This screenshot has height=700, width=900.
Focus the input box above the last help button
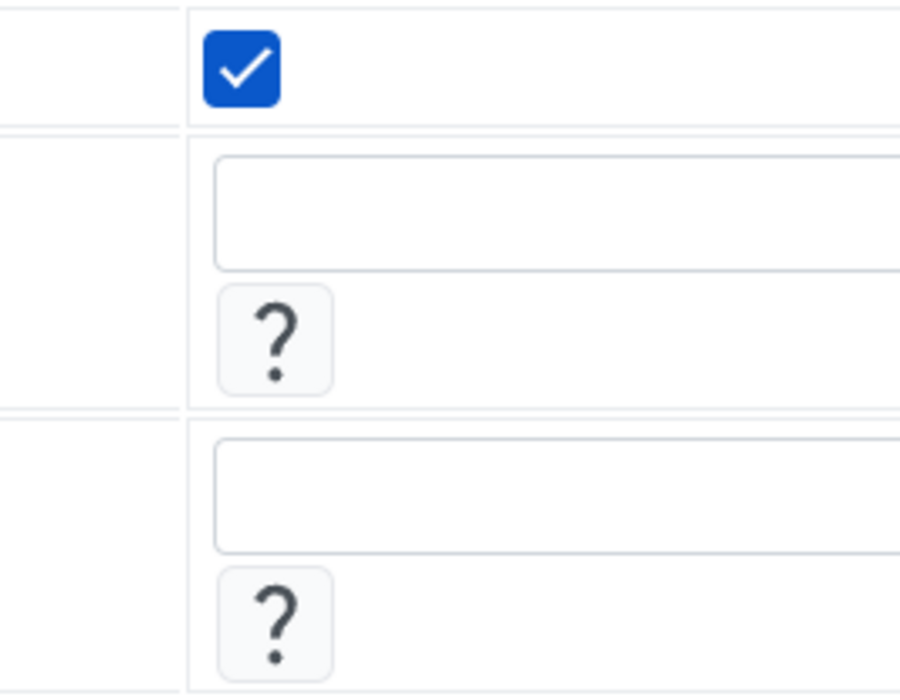557,496
